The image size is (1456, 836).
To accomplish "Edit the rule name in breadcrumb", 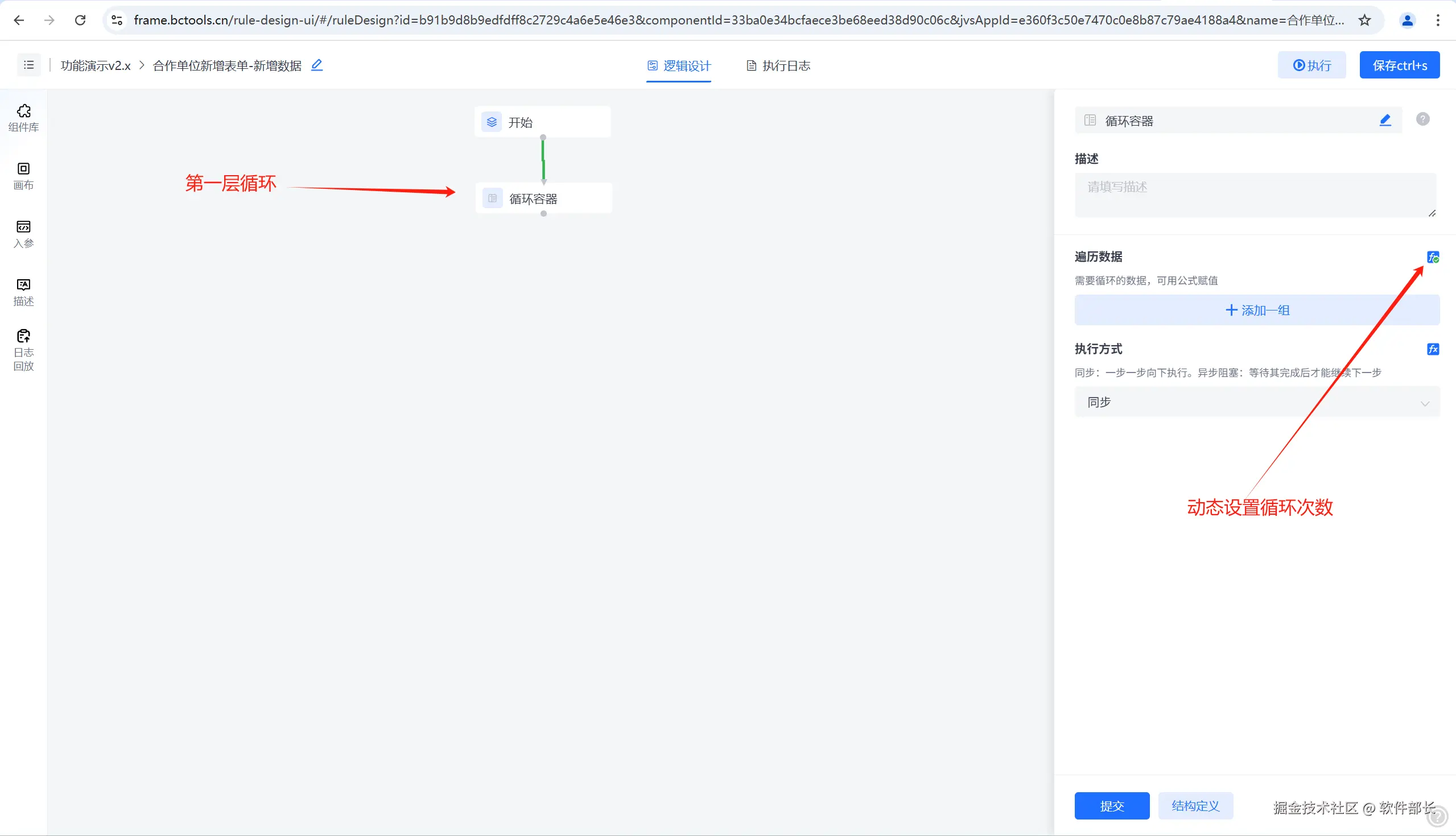I will (x=317, y=65).
